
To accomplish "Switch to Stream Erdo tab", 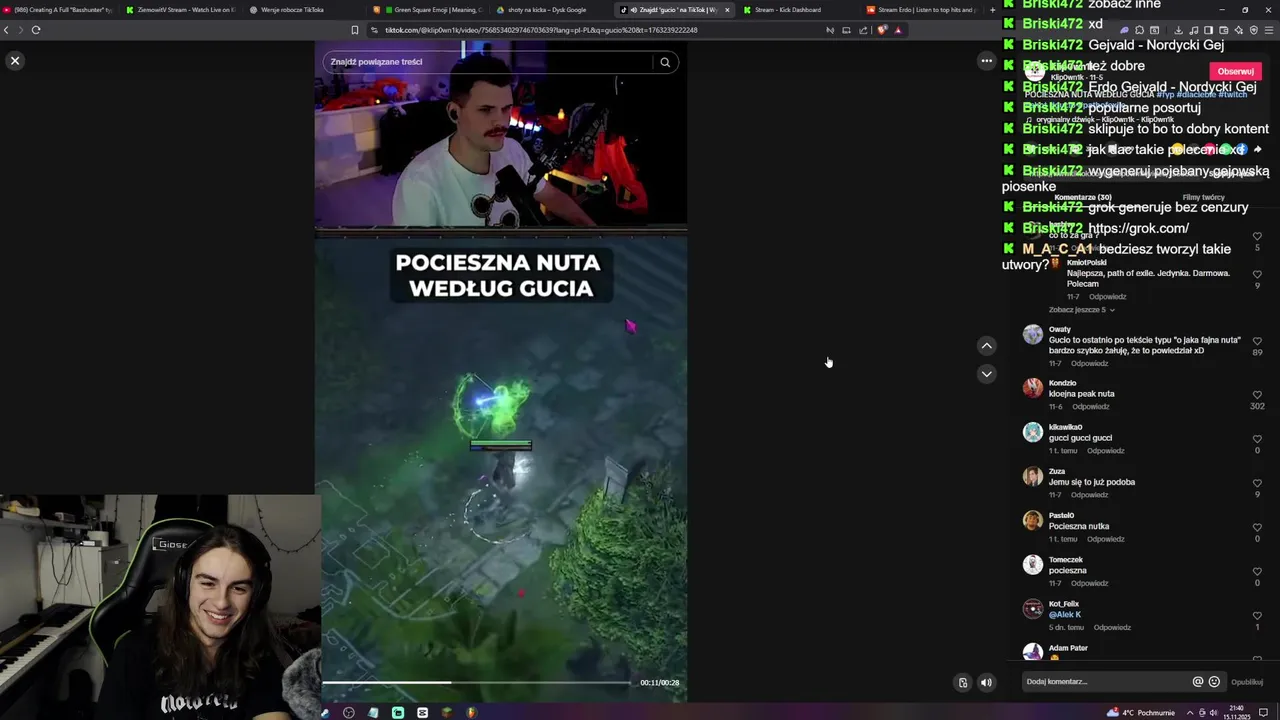I will [920, 10].
